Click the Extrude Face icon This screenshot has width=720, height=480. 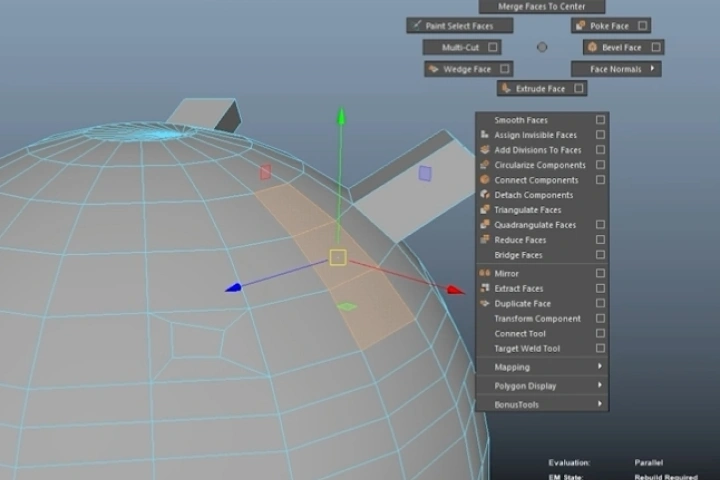click(506, 88)
